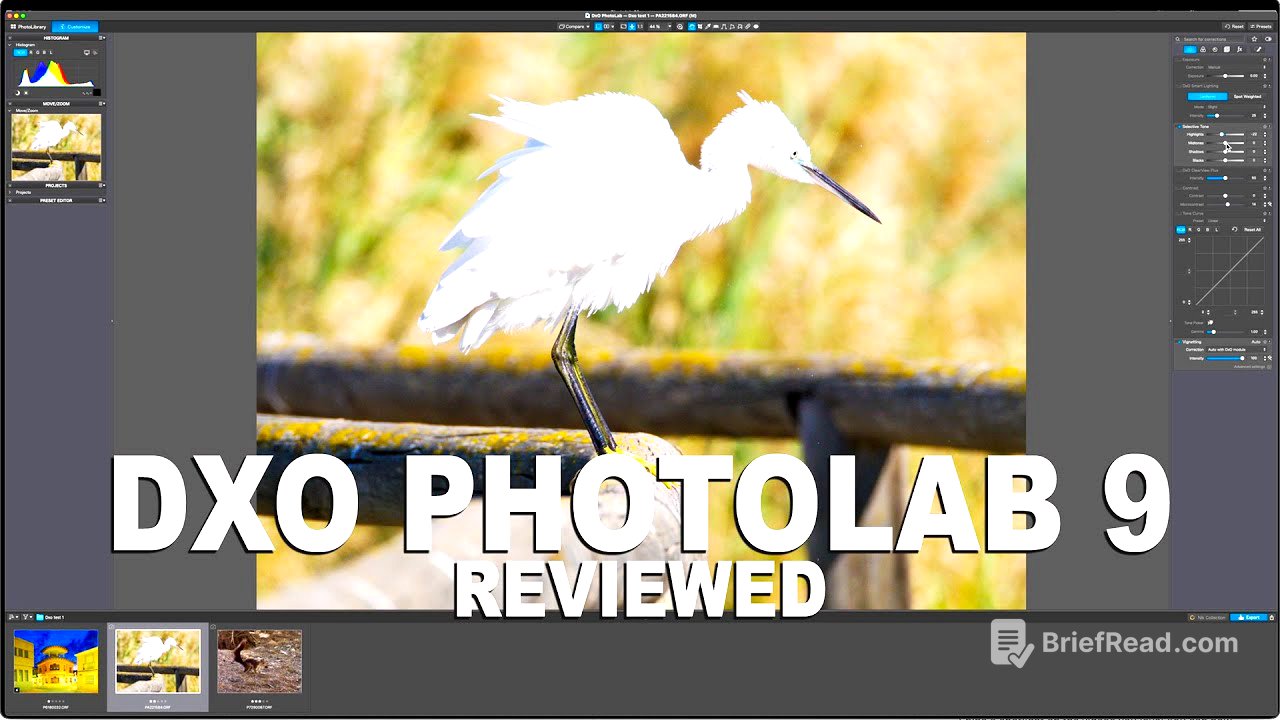Open the Preset Editor panel options menu
This screenshot has width=1280, height=720.
101,200
